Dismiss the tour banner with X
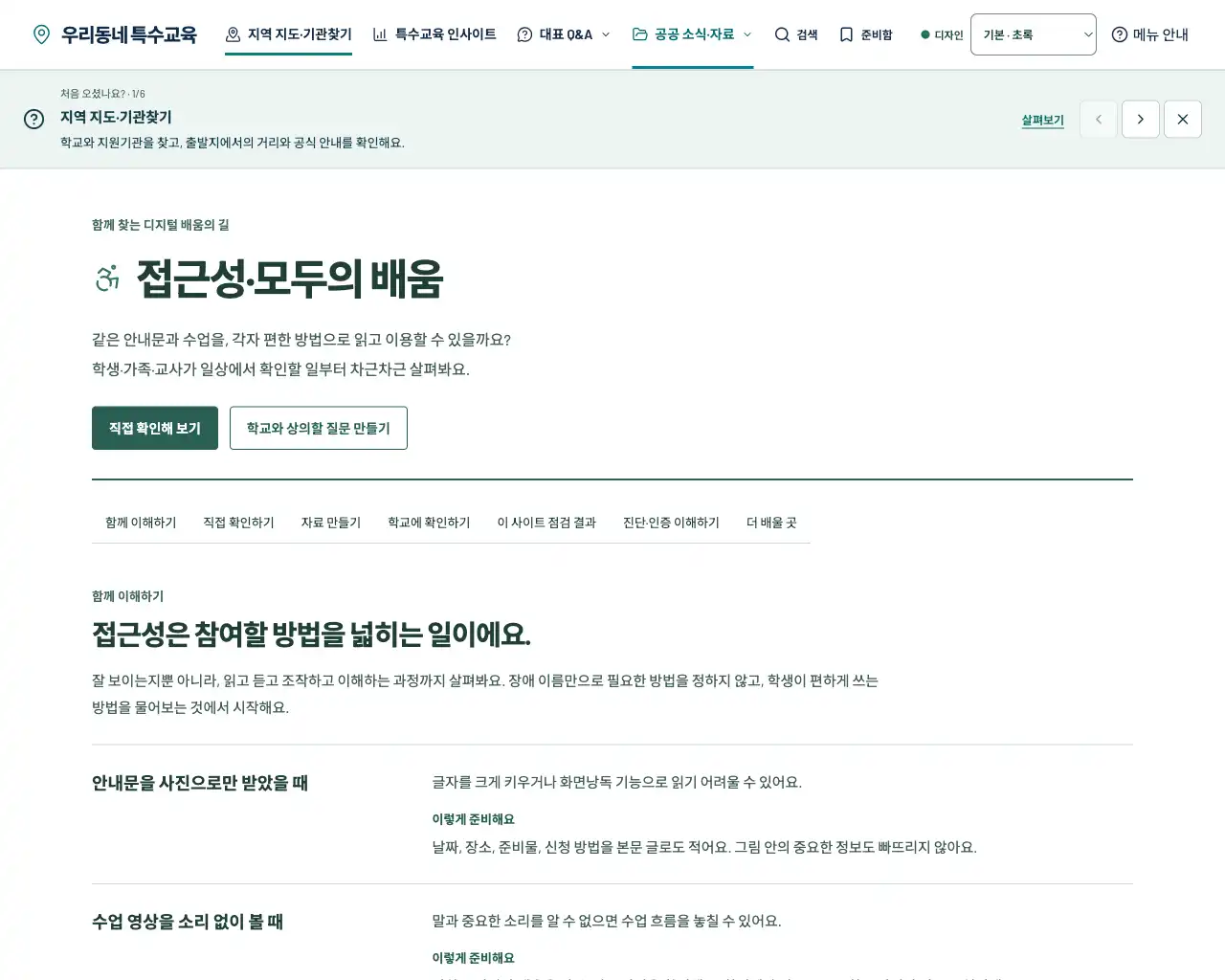The image size is (1225, 980). click(1183, 120)
